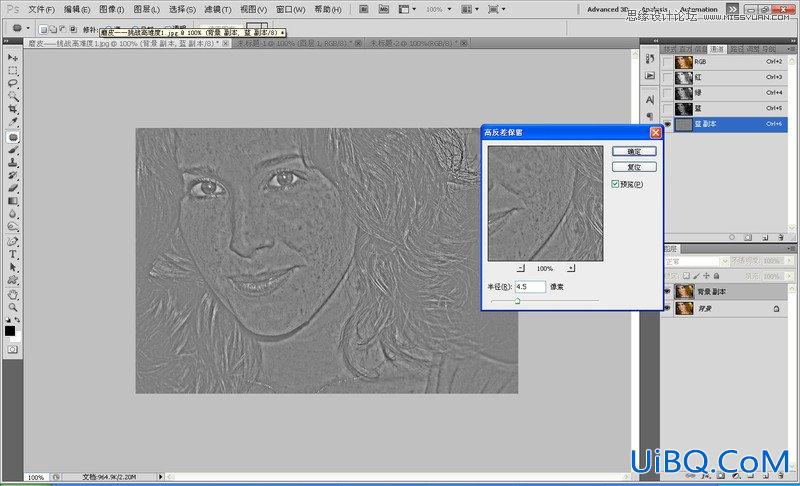Select the Lasso tool
This screenshot has width=800, height=486.
click(13, 84)
